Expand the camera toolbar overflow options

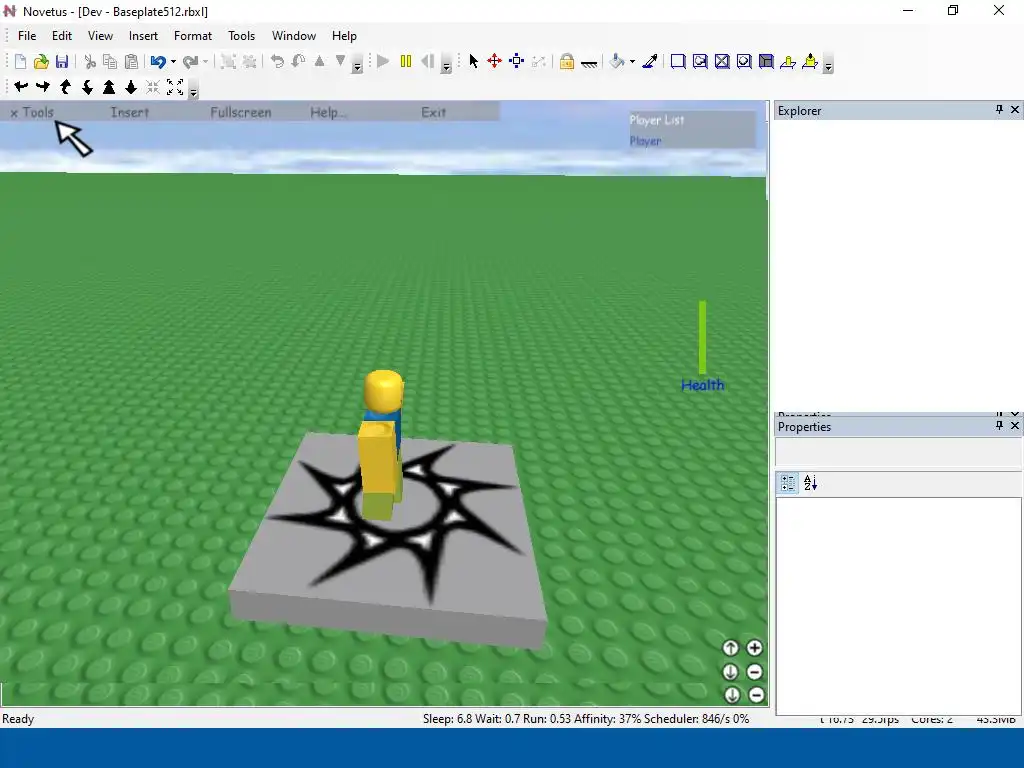(x=193, y=91)
